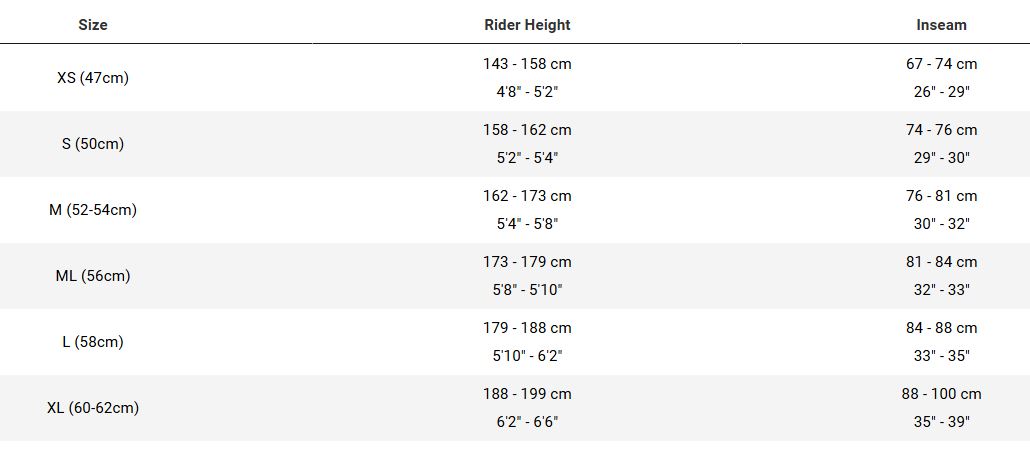This screenshot has height=450, width=1030.
Task: Click the 88 - 100 cm inseam value
Action: (x=941, y=394)
